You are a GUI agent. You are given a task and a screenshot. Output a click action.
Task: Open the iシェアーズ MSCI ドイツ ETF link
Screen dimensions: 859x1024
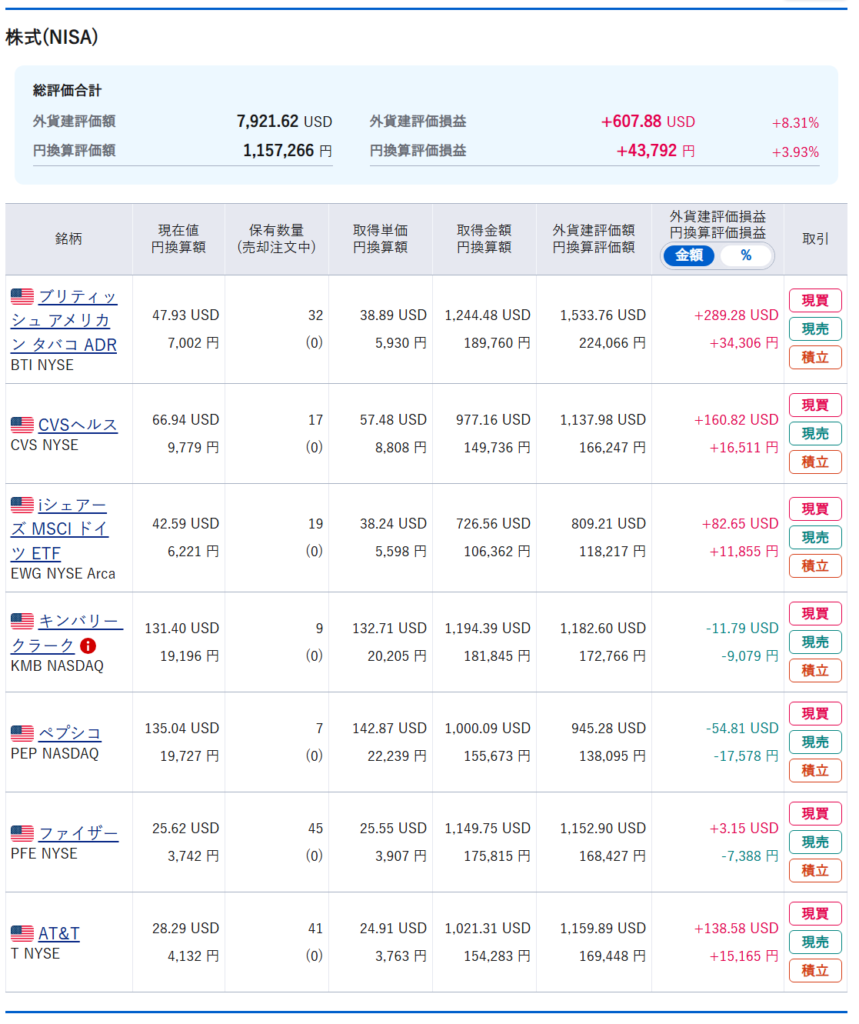click(59, 529)
